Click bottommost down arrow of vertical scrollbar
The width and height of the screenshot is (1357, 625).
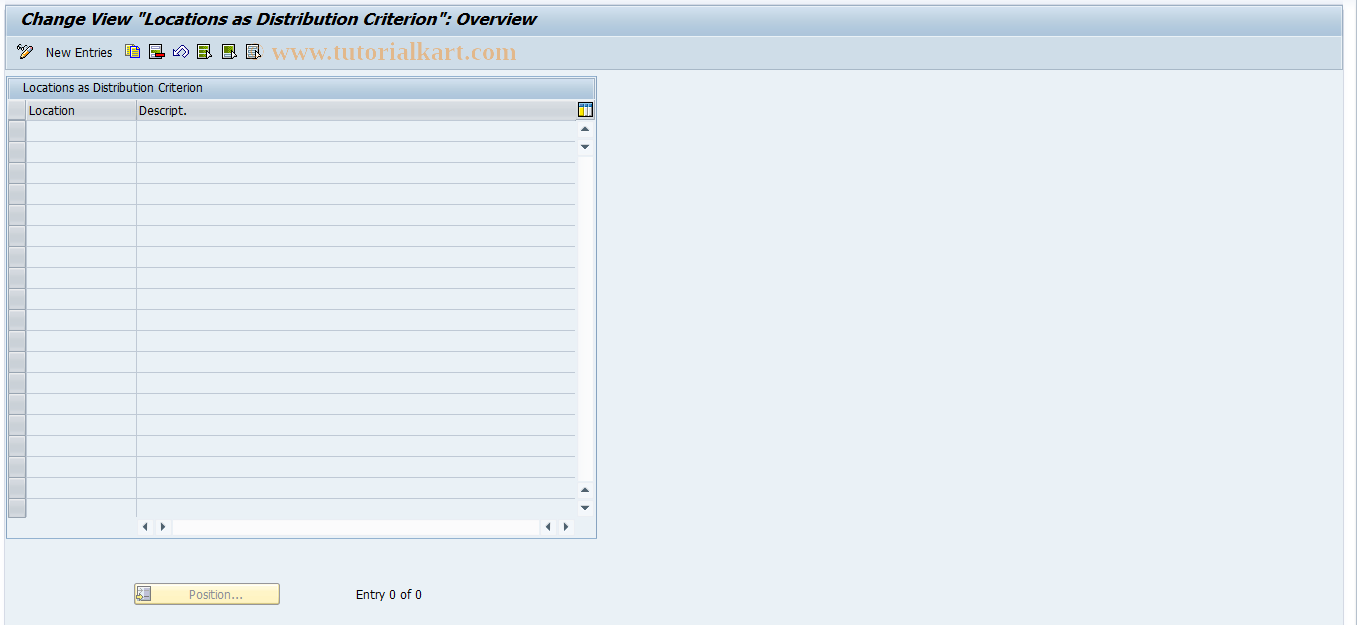(585, 508)
